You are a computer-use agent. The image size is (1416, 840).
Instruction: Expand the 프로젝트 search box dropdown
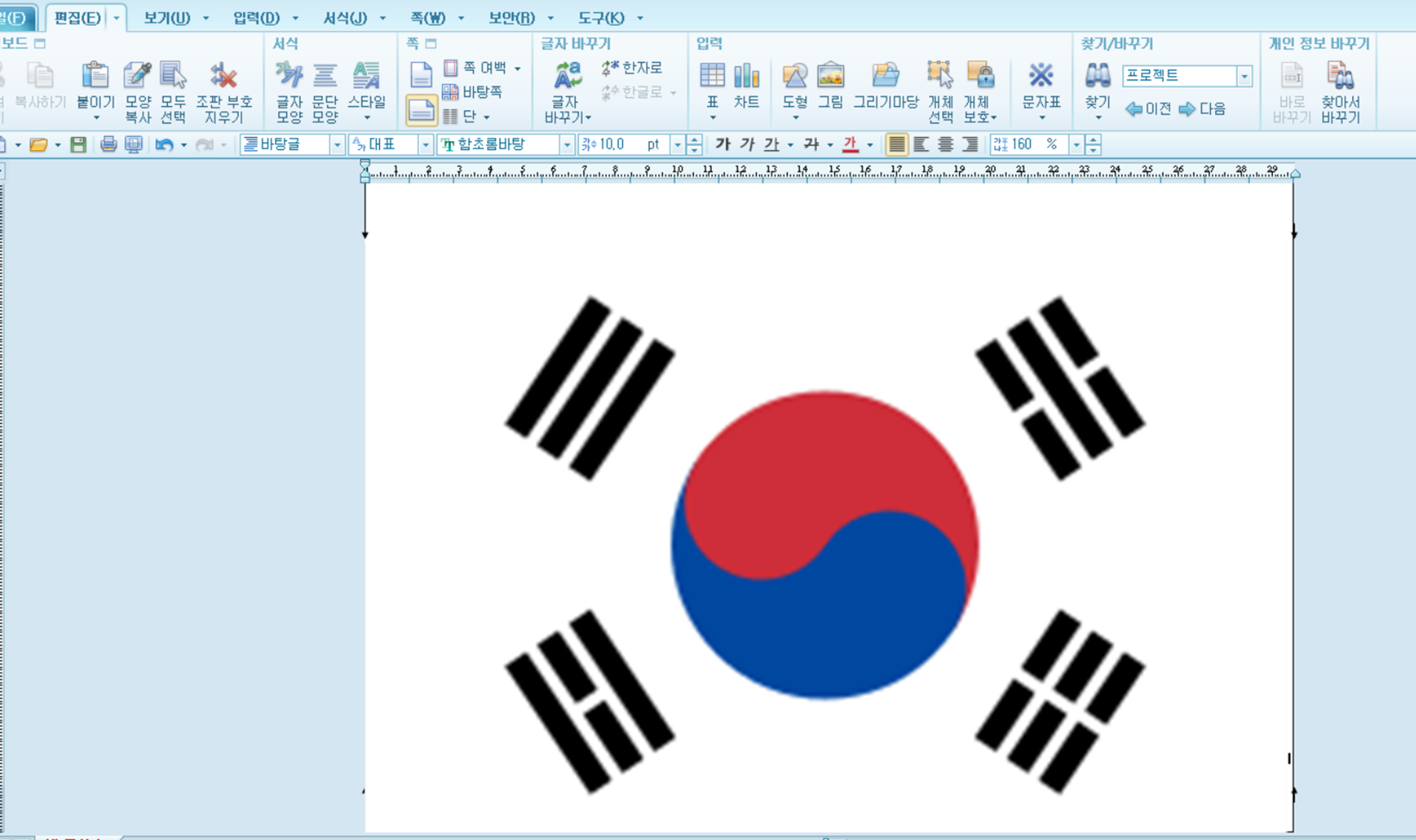[x=1244, y=76]
